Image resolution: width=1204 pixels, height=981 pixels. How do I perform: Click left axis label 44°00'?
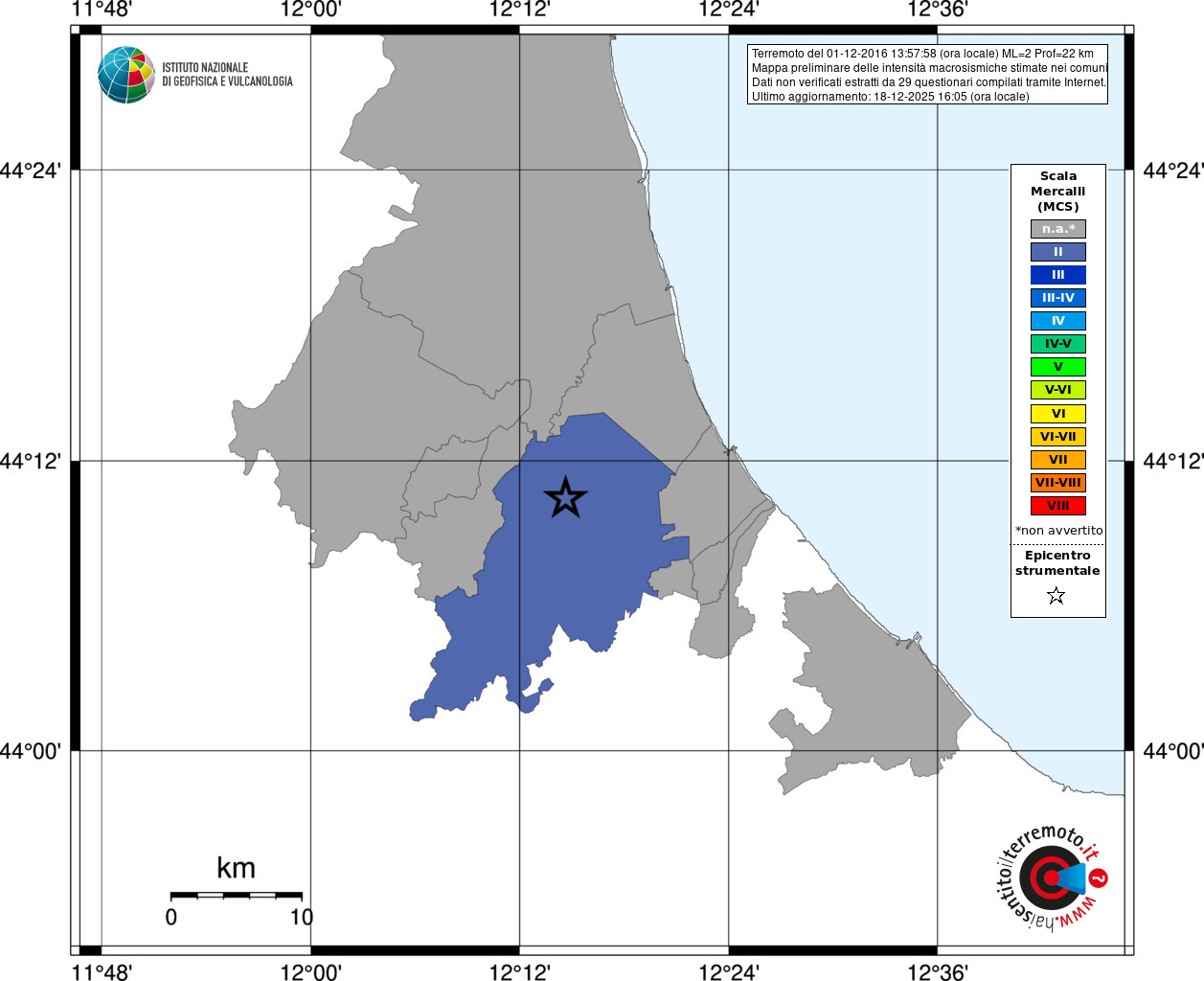pyautogui.click(x=31, y=751)
